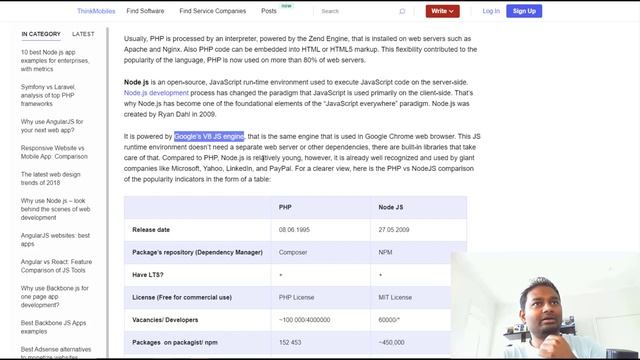The image size is (640, 360).
Task: Open 'Why use Backbone js' sidebar article
Action: (54, 296)
